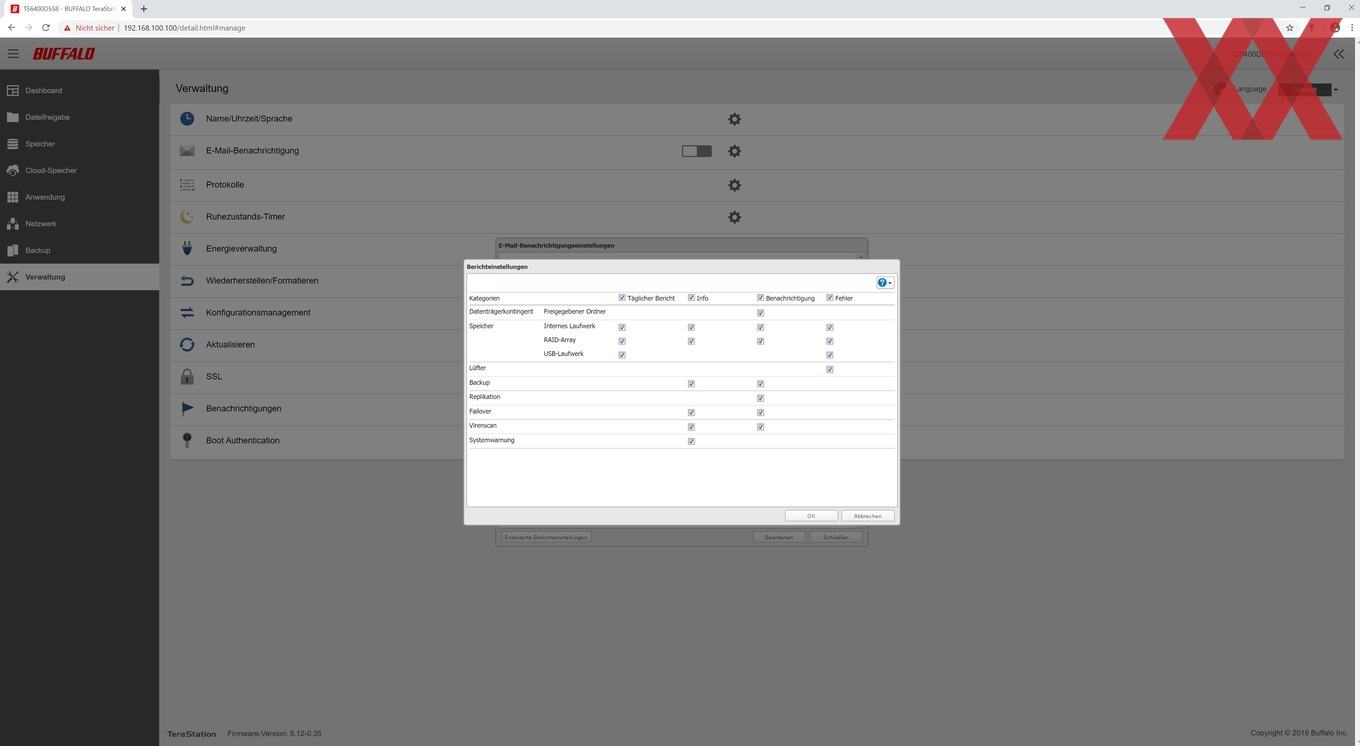
Task: Click the refresh icon for Aktualisieren
Action: pyautogui.click(x=187, y=345)
